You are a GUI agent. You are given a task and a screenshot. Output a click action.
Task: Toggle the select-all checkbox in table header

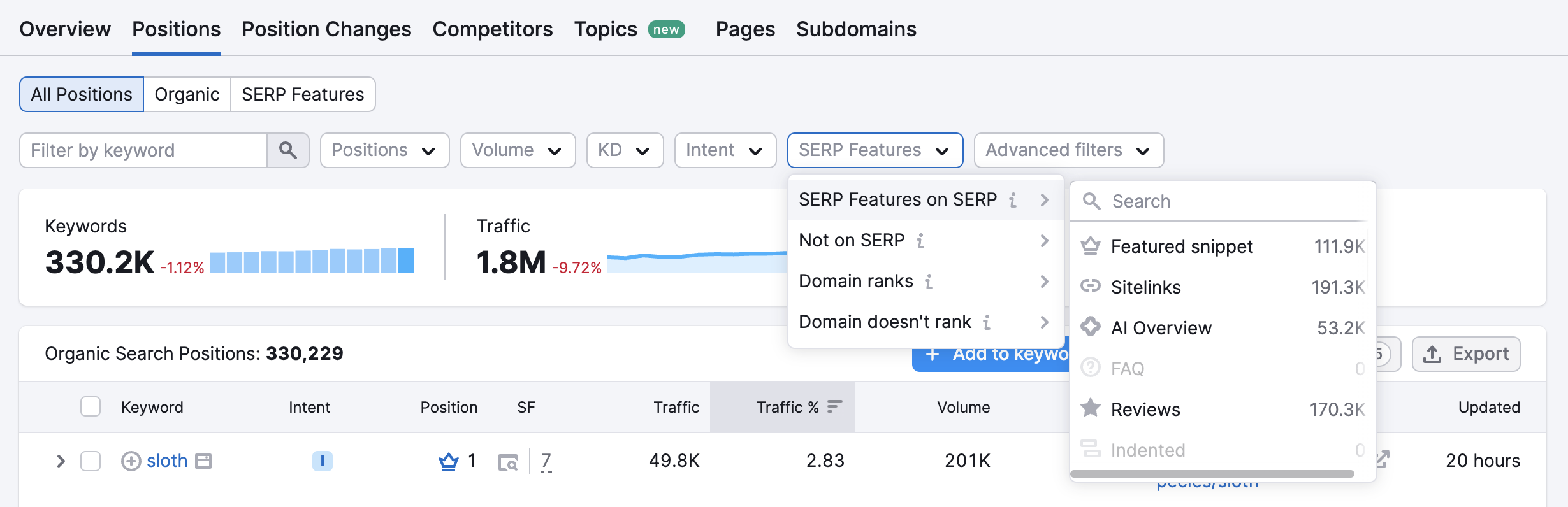coord(91,406)
